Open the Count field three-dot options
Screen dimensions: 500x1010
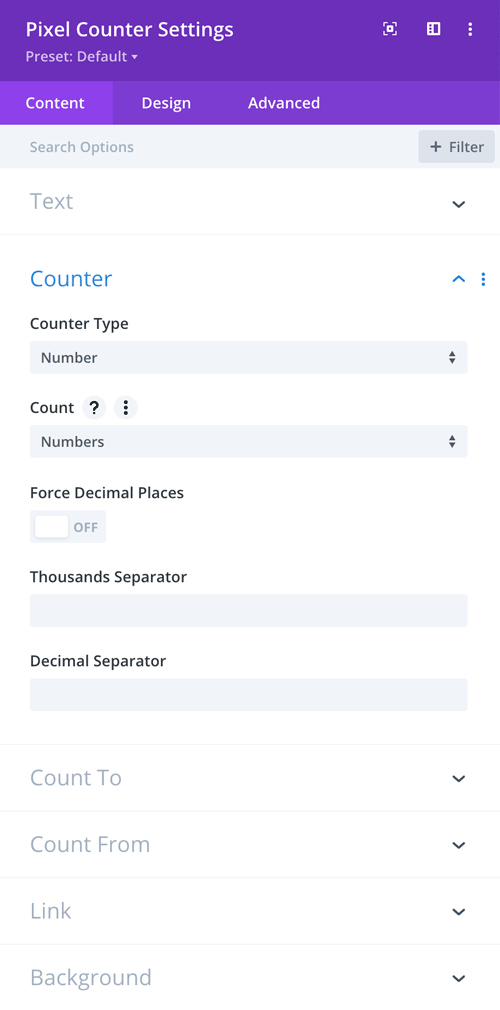(x=126, y=408)
